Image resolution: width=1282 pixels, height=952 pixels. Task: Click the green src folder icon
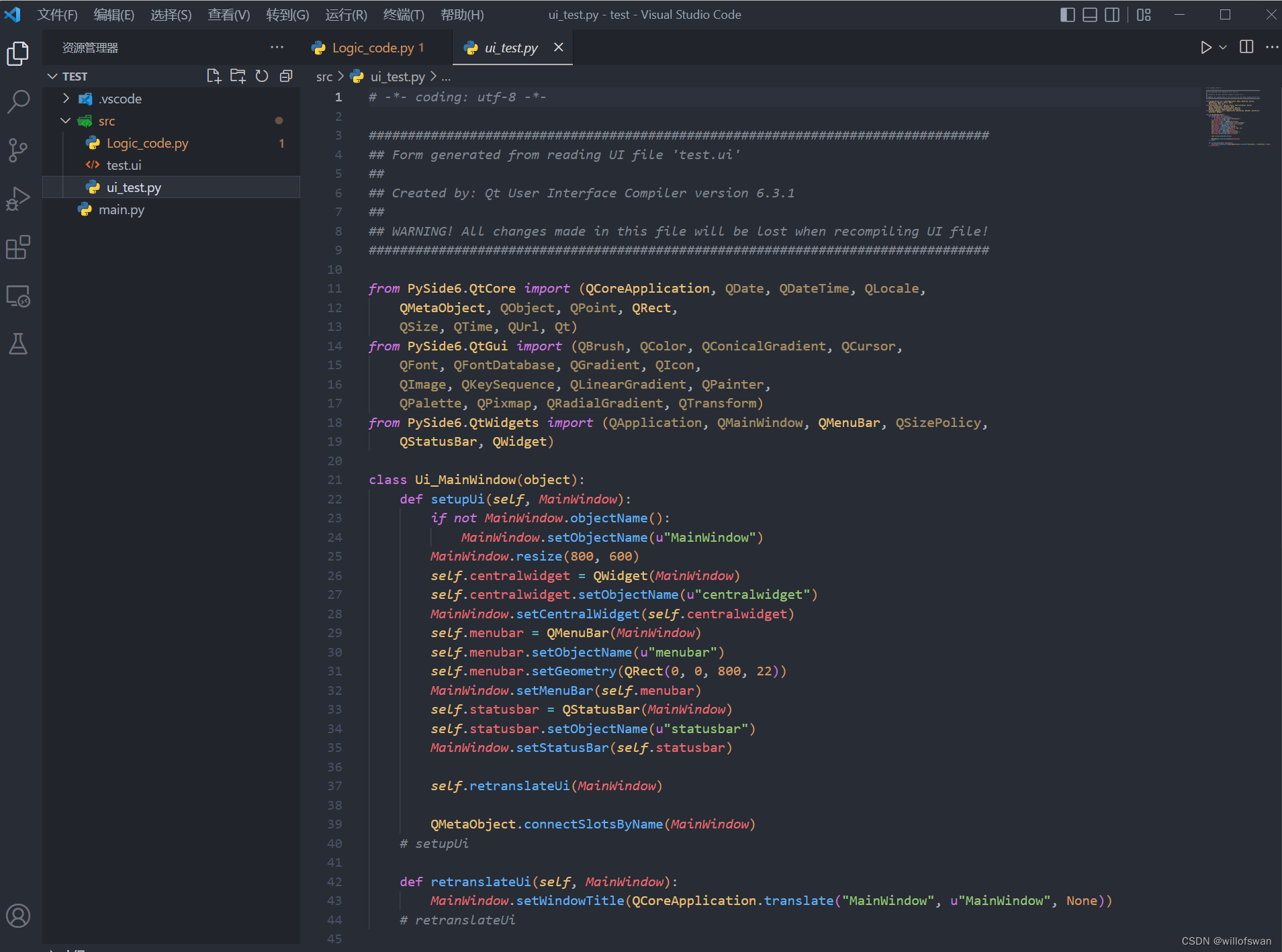point(85,121)
